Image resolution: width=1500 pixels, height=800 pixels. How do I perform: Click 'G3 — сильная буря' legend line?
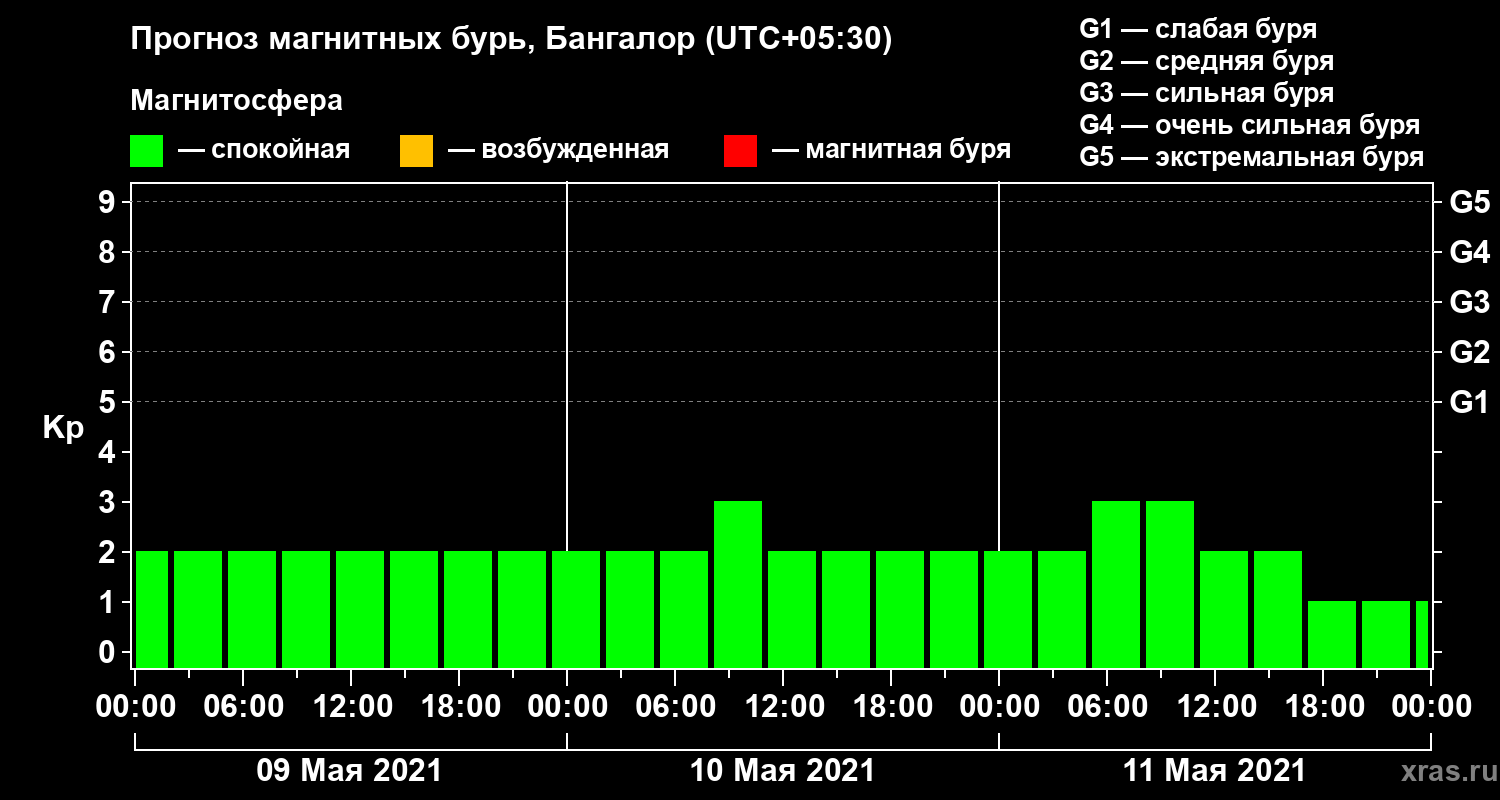1207,93
